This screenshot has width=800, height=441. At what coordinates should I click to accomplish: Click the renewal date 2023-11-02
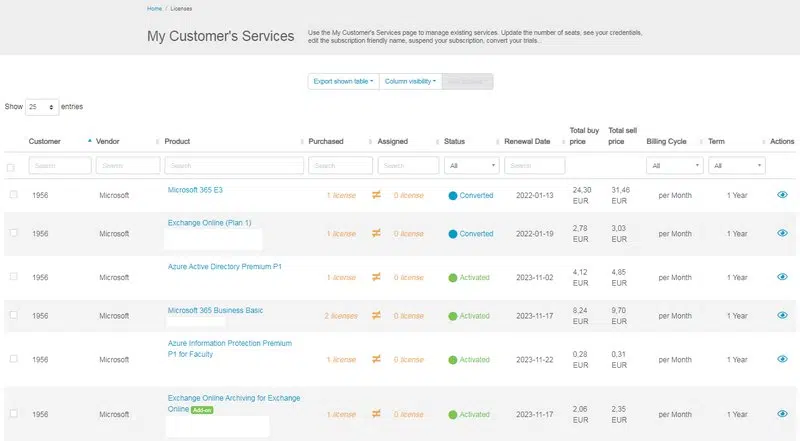click(535, 278)
